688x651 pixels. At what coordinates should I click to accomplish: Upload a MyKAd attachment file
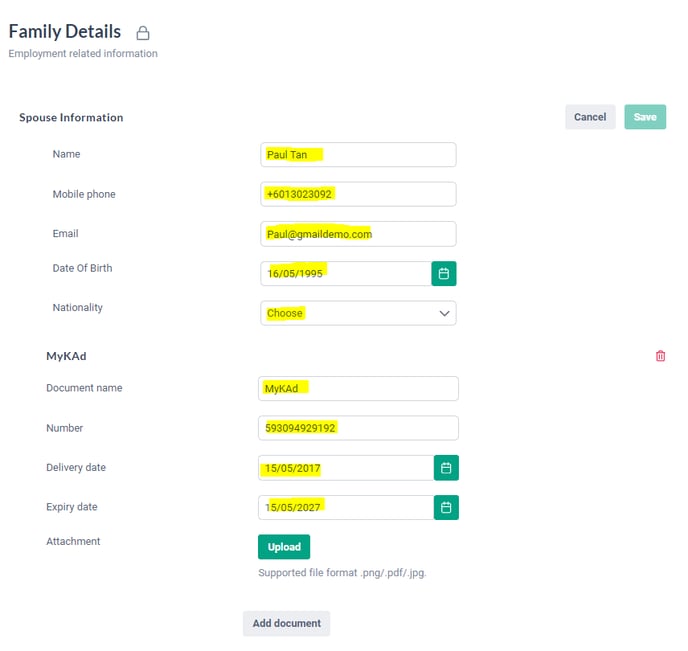284,547
